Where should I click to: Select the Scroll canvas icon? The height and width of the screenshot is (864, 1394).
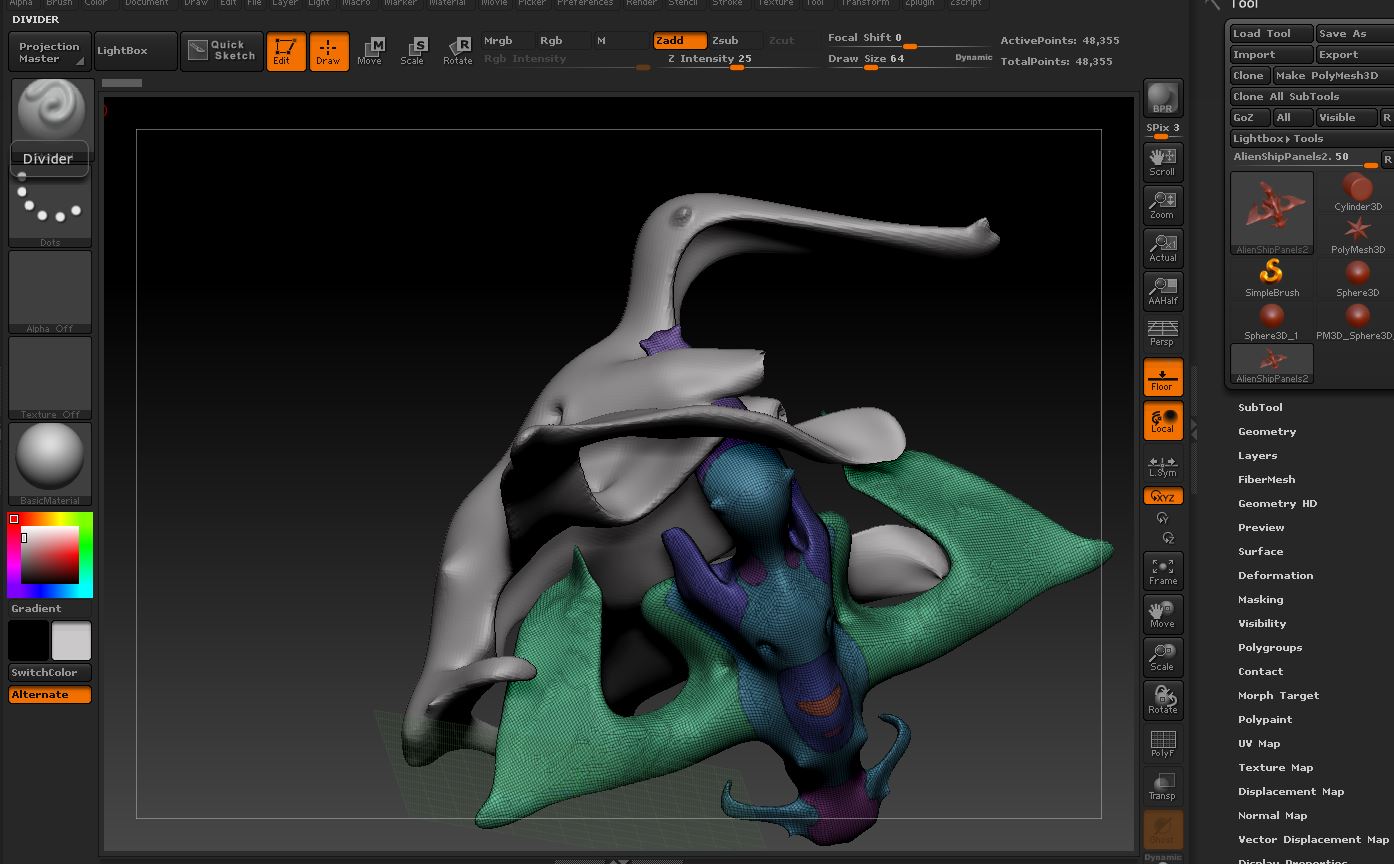click(1162, 161)
